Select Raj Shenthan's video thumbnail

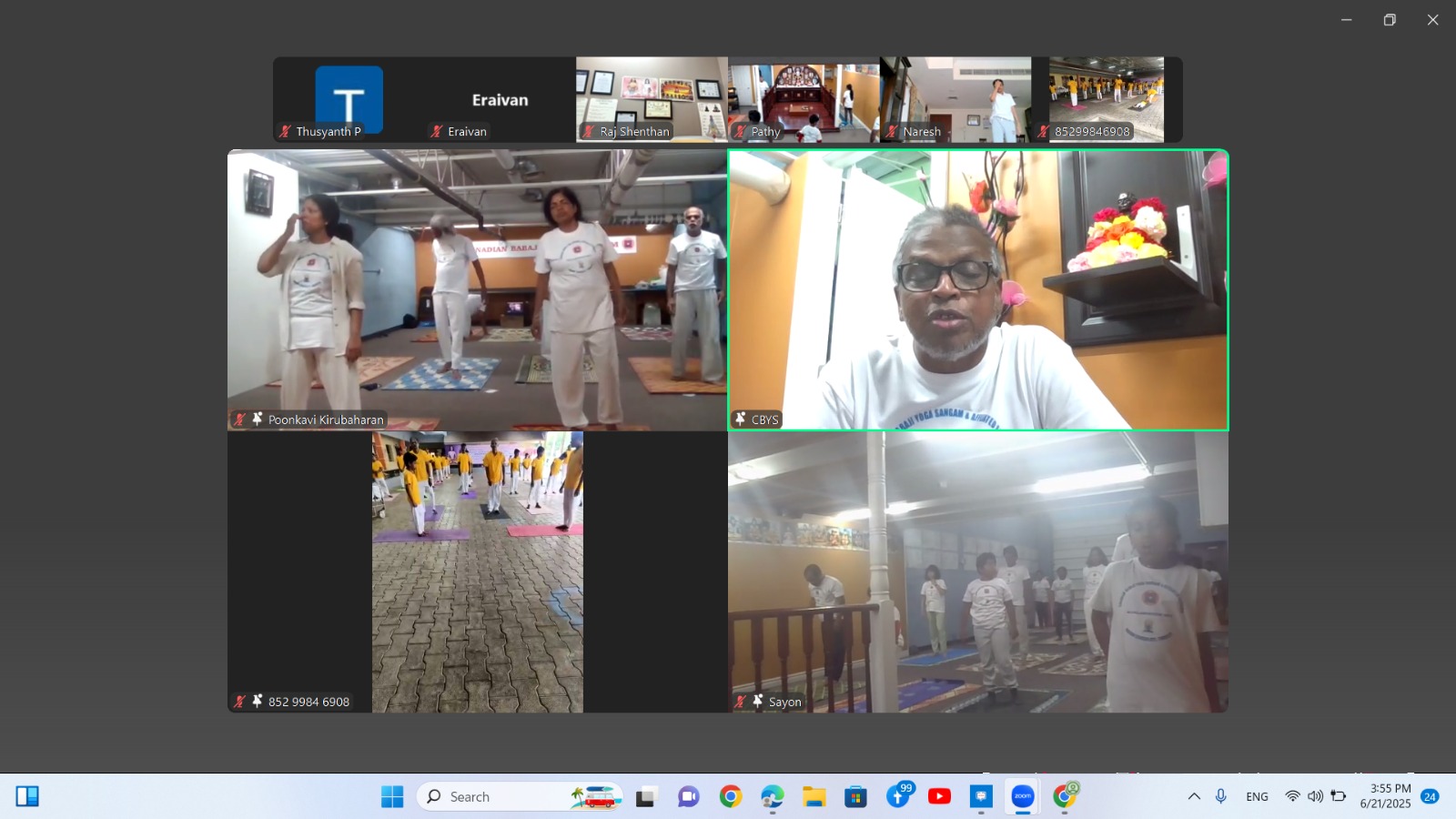tap(652, 99)
